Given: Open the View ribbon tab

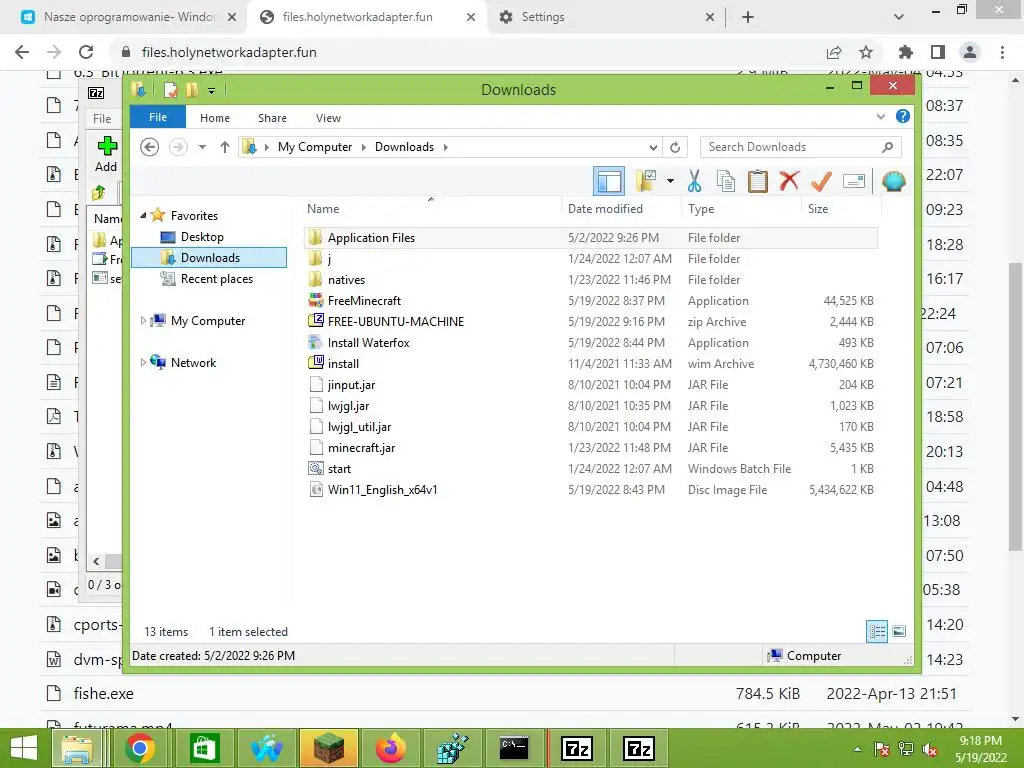Looking at the screenshot, I should coord(328,118).
